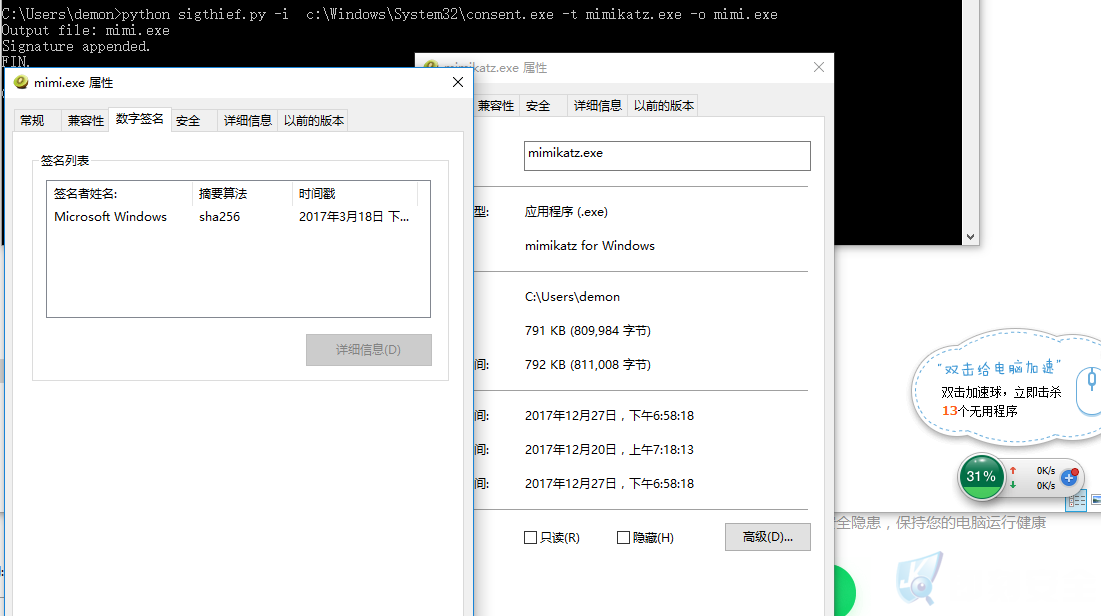The image size is (1101, 616).
Task: Click the 791 KB (809,984 字节) size text
Action: point(588,330)
